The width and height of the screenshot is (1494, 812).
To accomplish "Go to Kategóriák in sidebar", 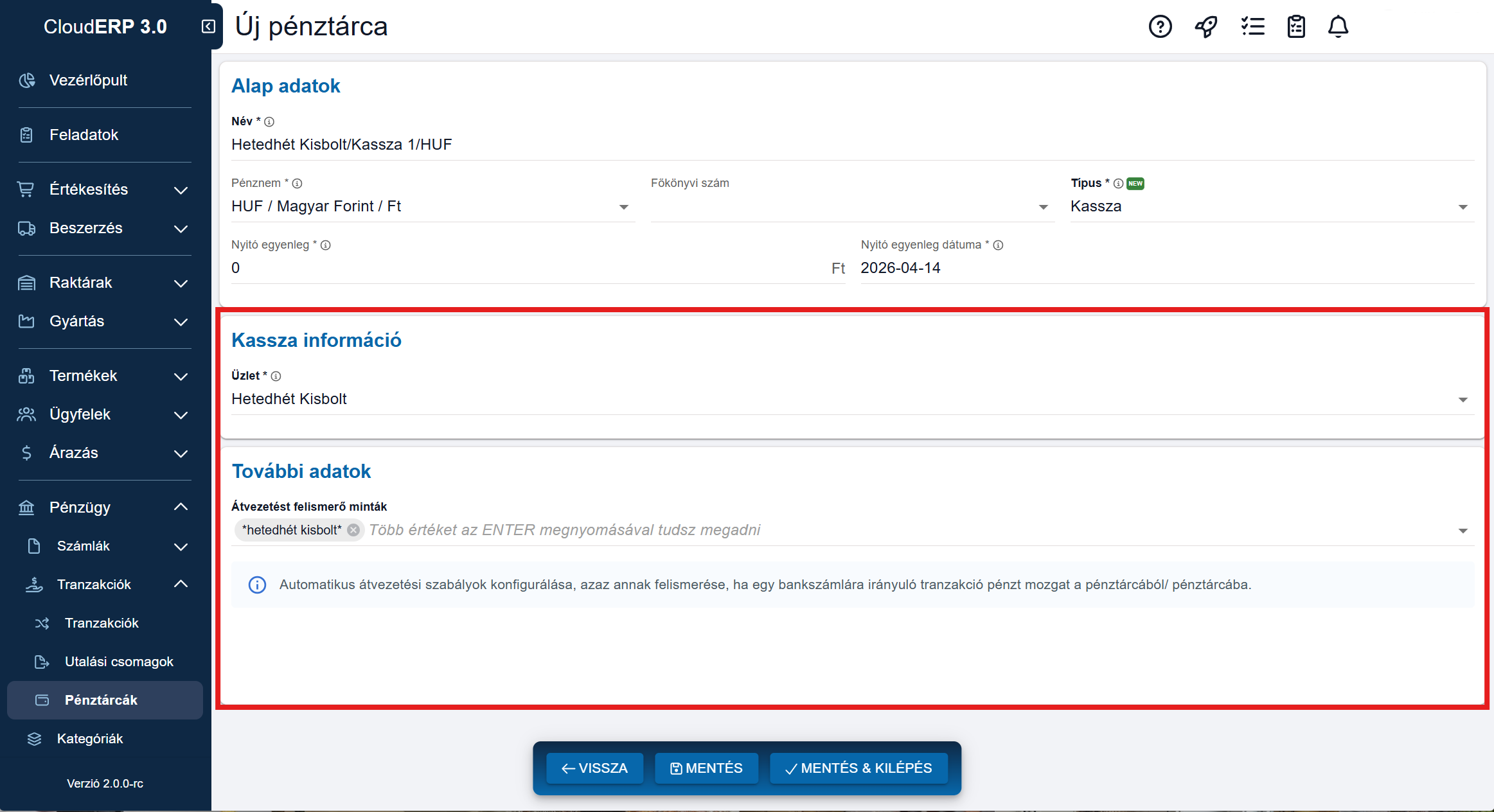I will coord(90,739).
